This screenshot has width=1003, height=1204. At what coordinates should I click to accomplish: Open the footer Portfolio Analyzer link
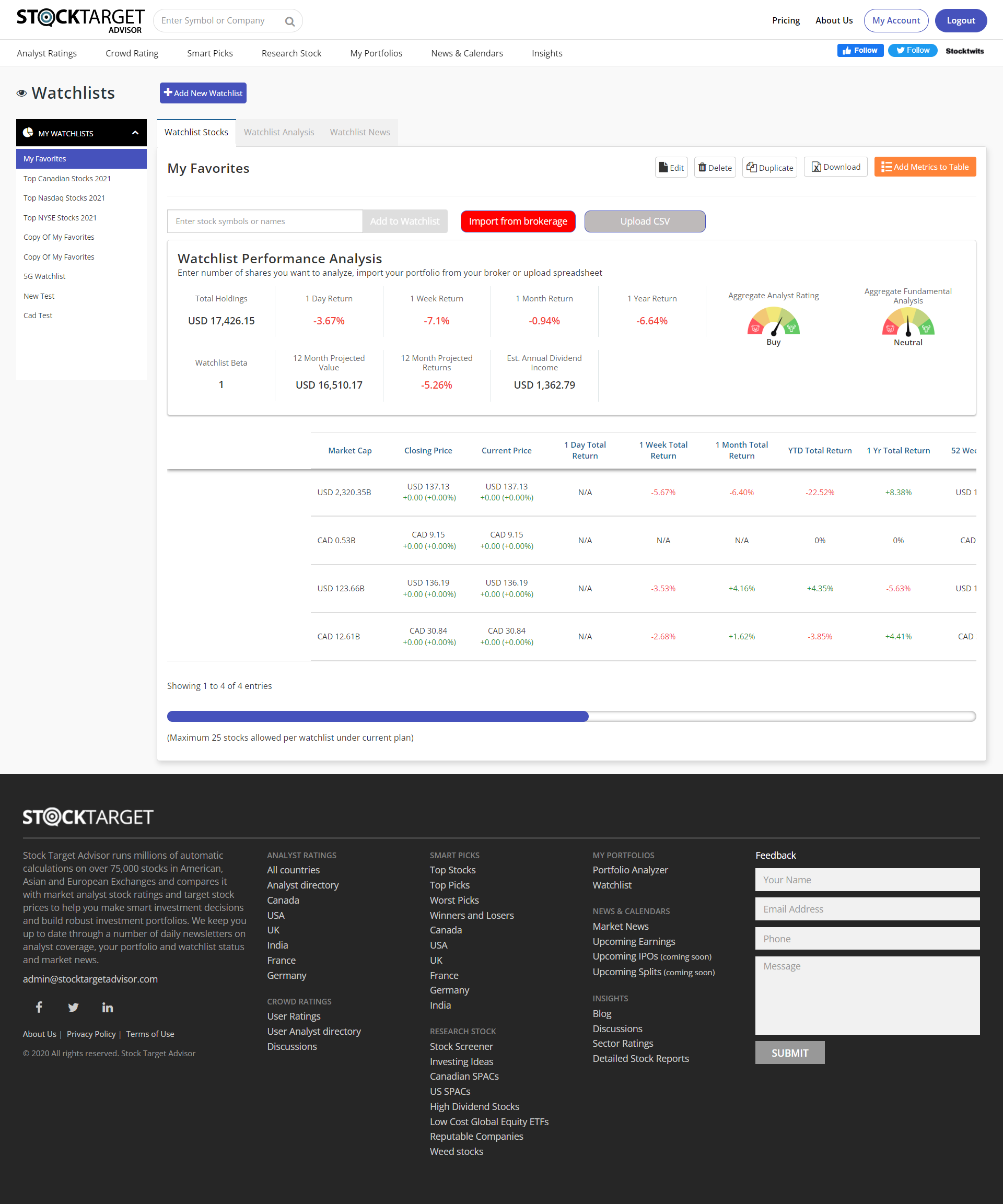click(630, 870)
